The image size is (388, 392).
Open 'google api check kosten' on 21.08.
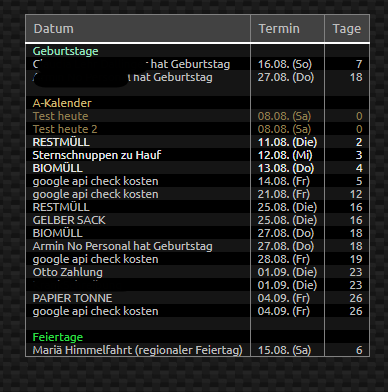coord(96,194)
